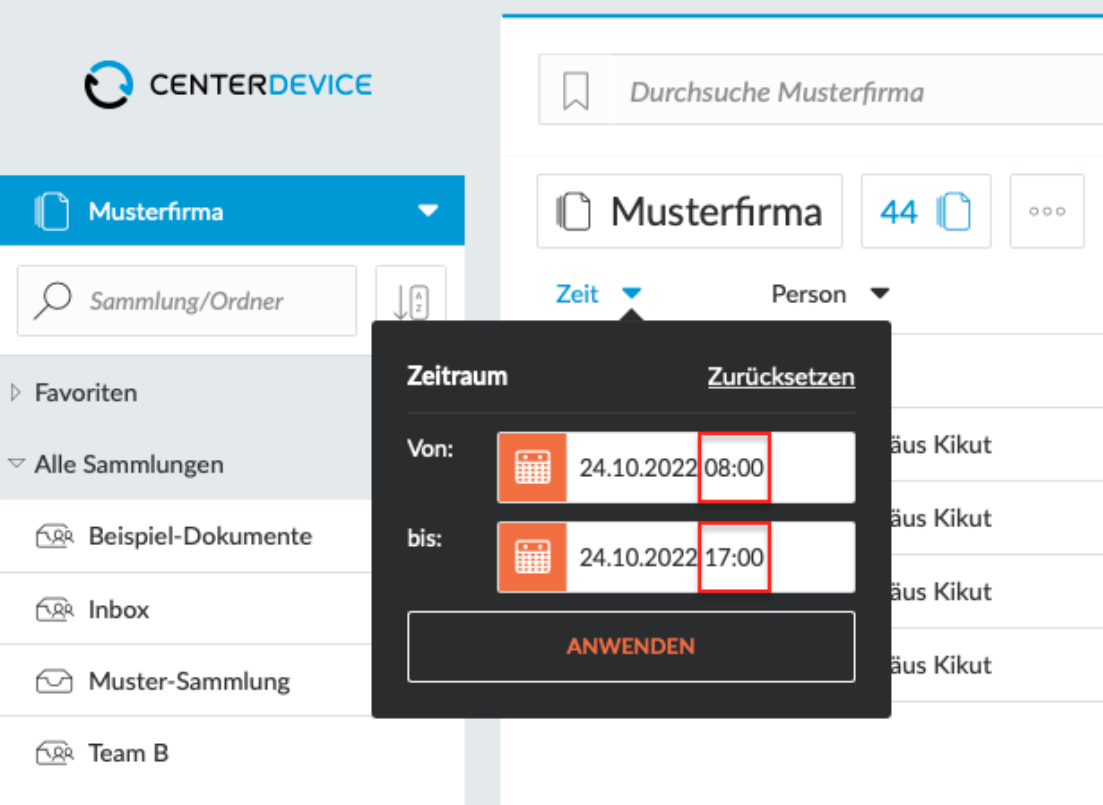Click the Beispiel-Dokumente shared collection icon
Viewport: 1103px width, 805px height.
55,537
